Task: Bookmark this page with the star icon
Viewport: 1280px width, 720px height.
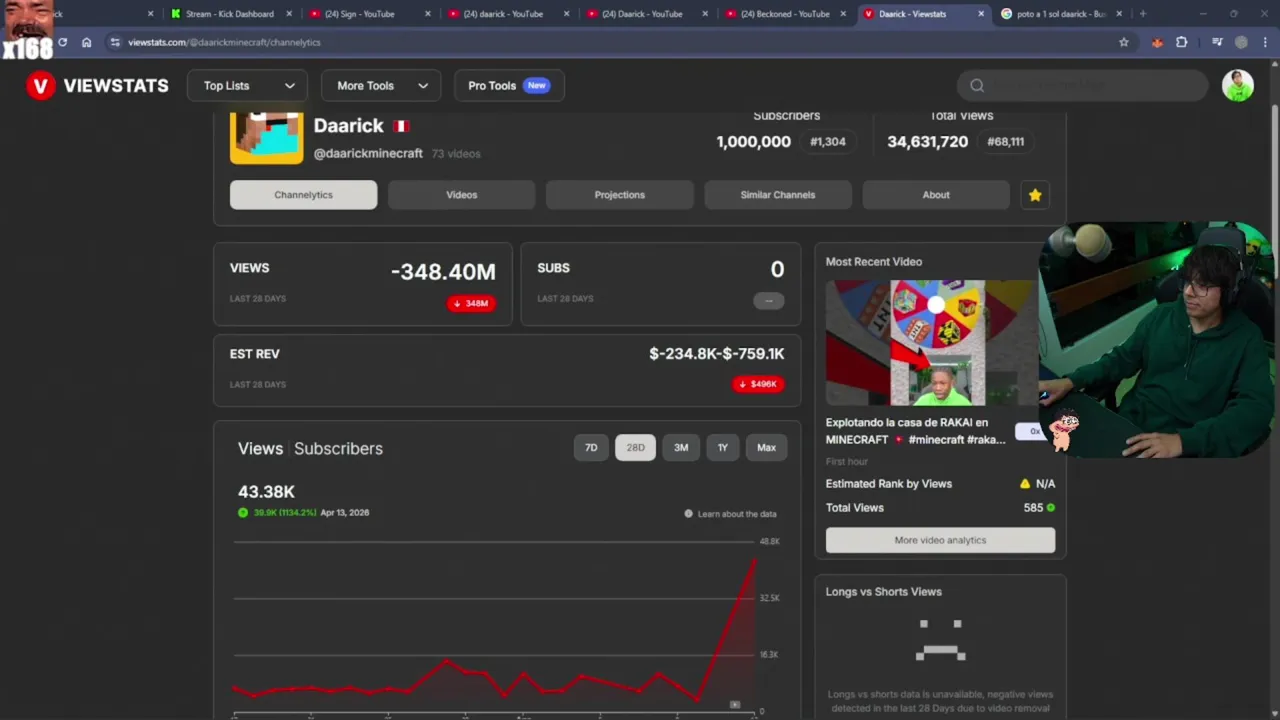Action: click(1124, 42)
